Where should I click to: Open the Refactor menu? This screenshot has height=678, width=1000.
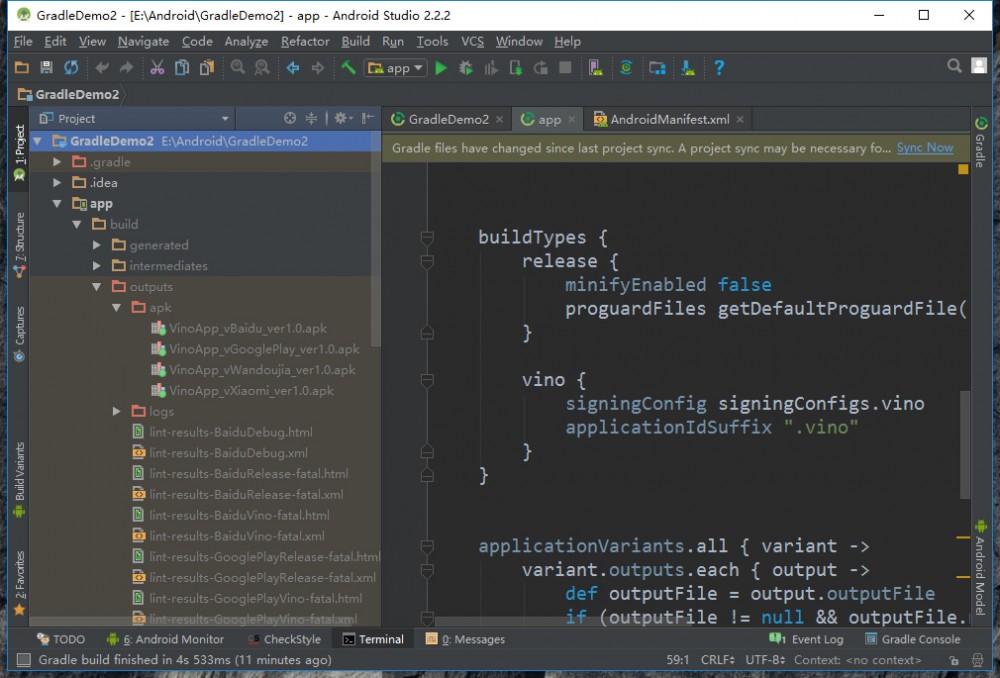[304, 42]
